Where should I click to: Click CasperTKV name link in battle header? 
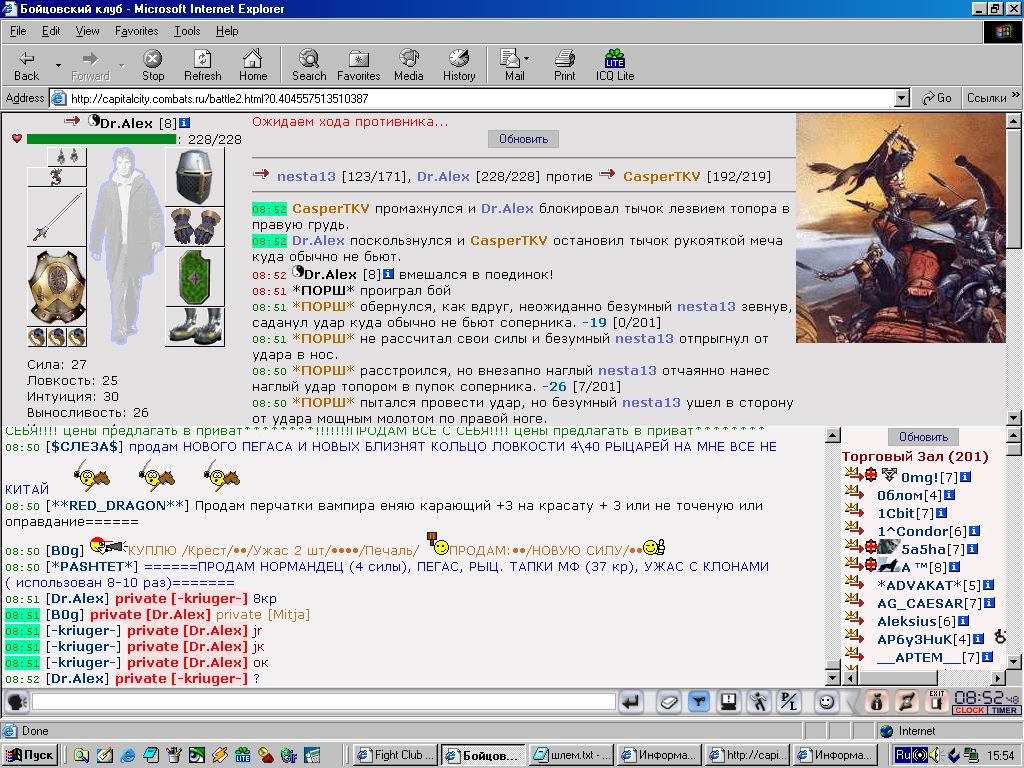tap(661, 176)
